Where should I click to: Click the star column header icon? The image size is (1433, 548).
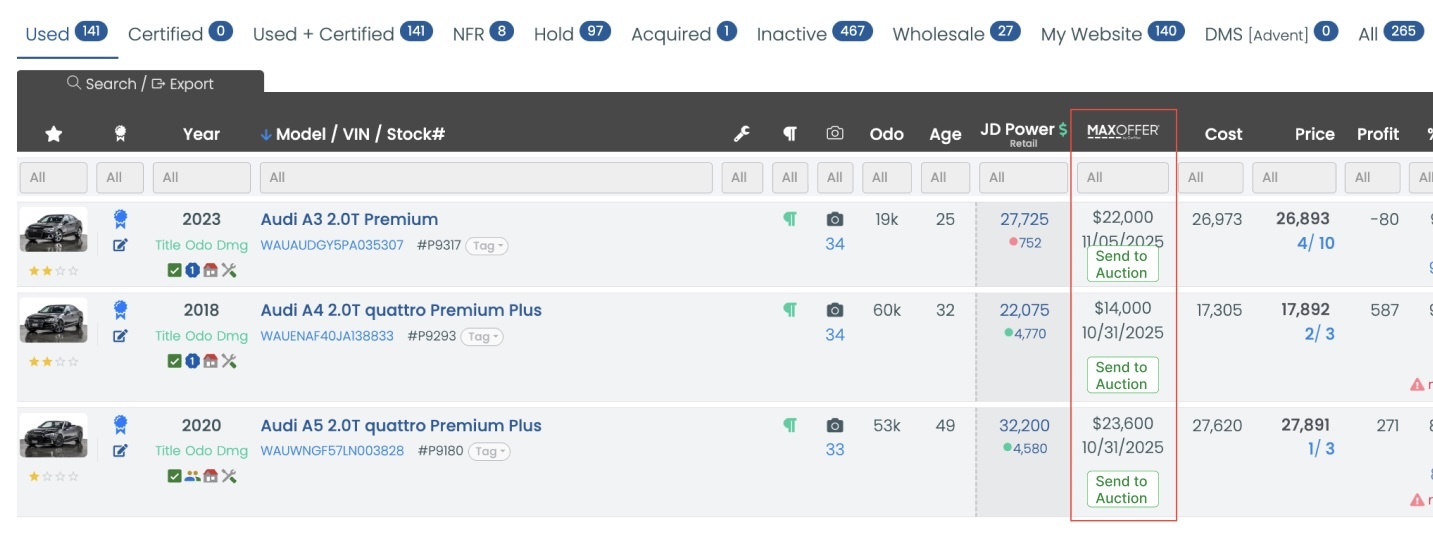pos(54,134)
